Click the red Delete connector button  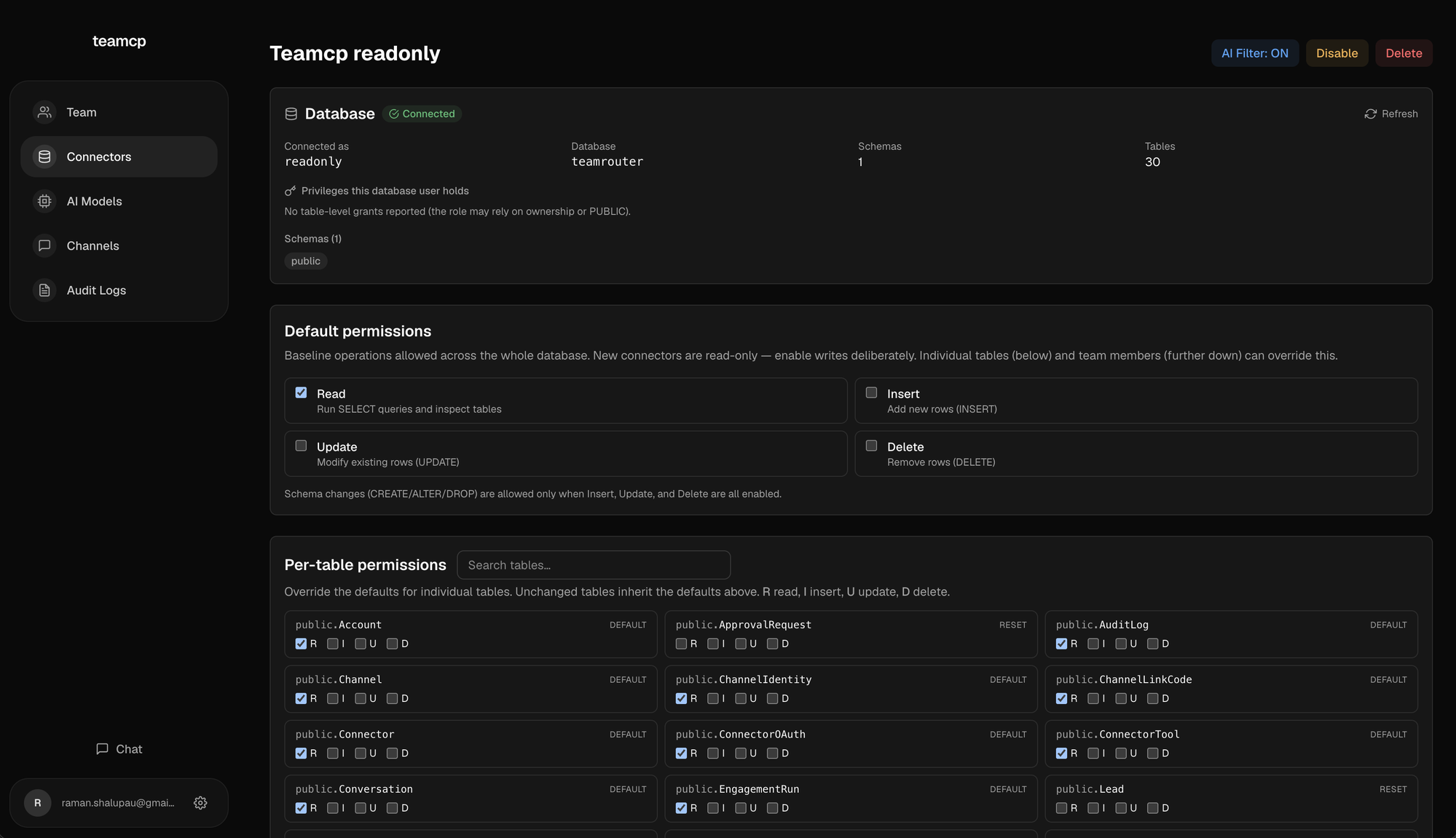click(x=1404, y=53)
